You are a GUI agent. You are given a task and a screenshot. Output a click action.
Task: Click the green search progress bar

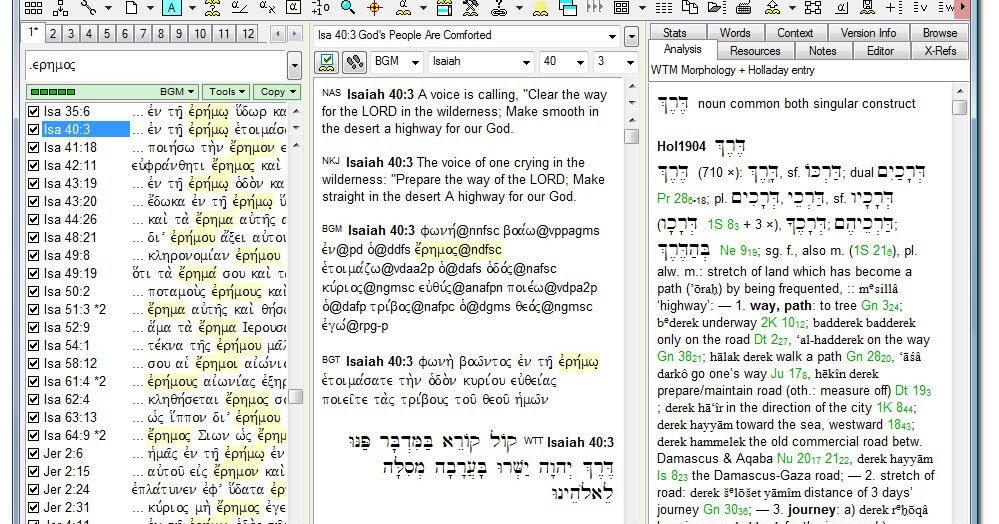click(54, 92)
